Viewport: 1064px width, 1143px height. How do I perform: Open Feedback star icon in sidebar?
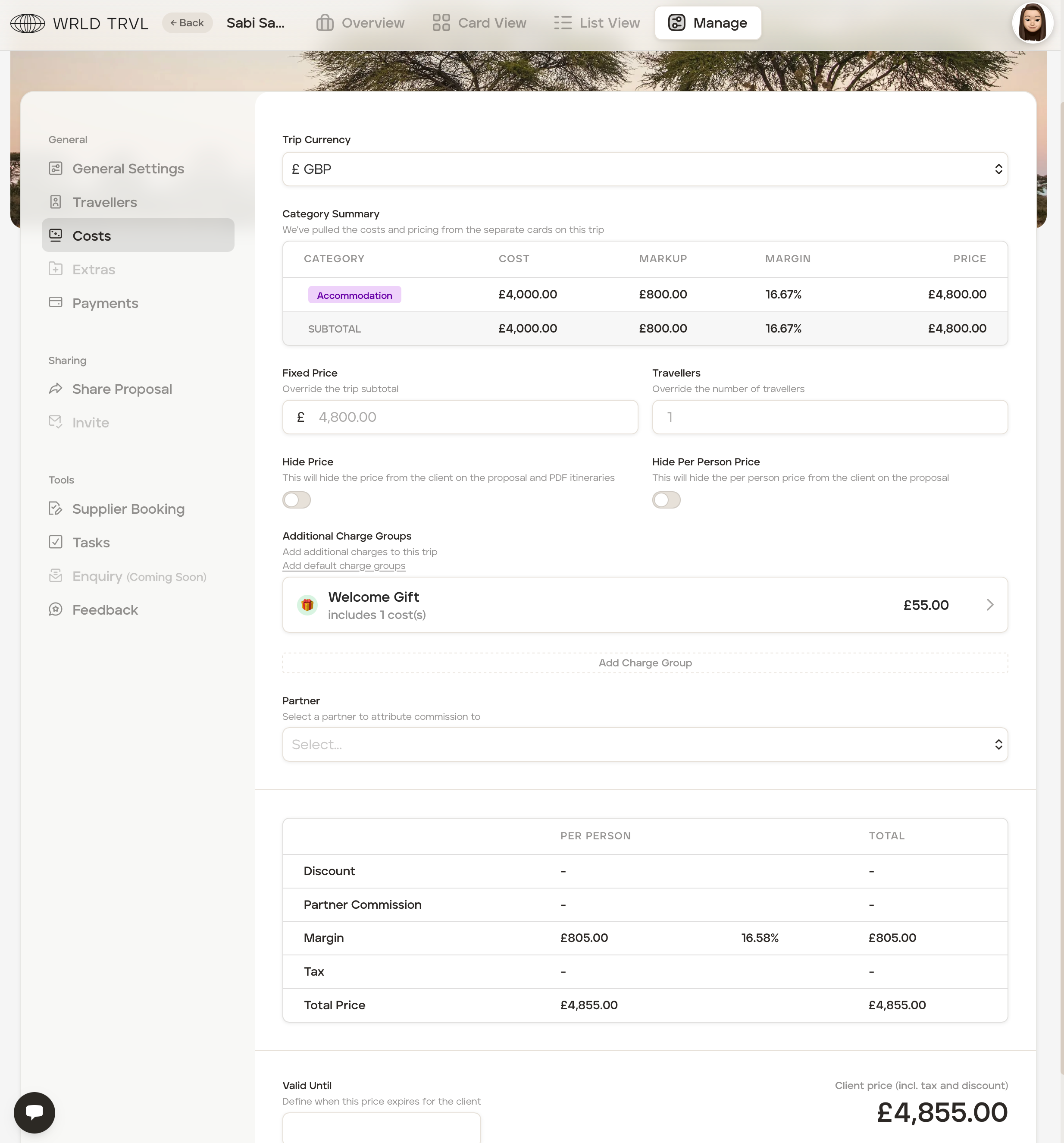point(55,609)
